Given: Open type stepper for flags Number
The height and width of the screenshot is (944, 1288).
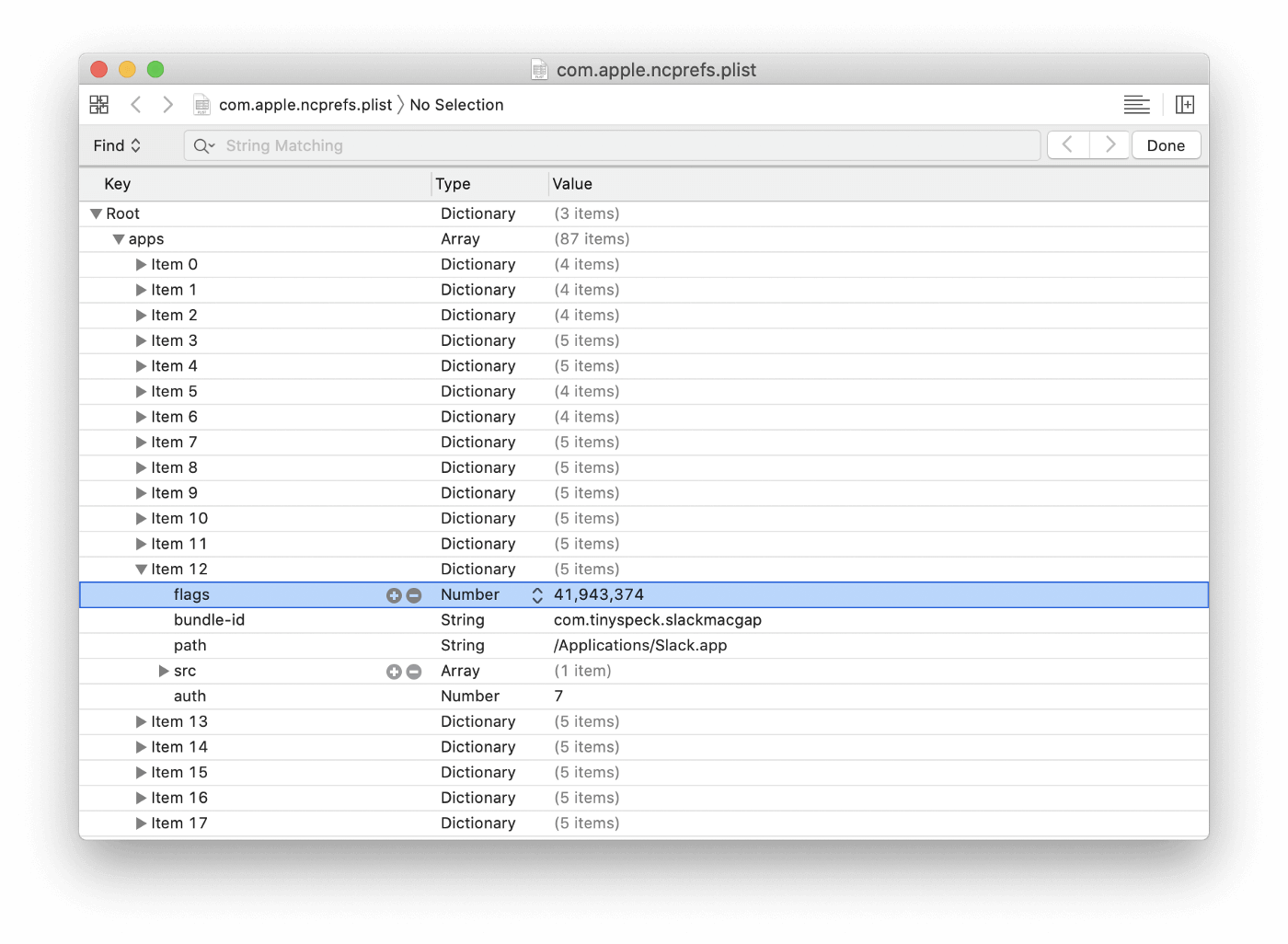Looking at the screenshot, I should 537,595.
